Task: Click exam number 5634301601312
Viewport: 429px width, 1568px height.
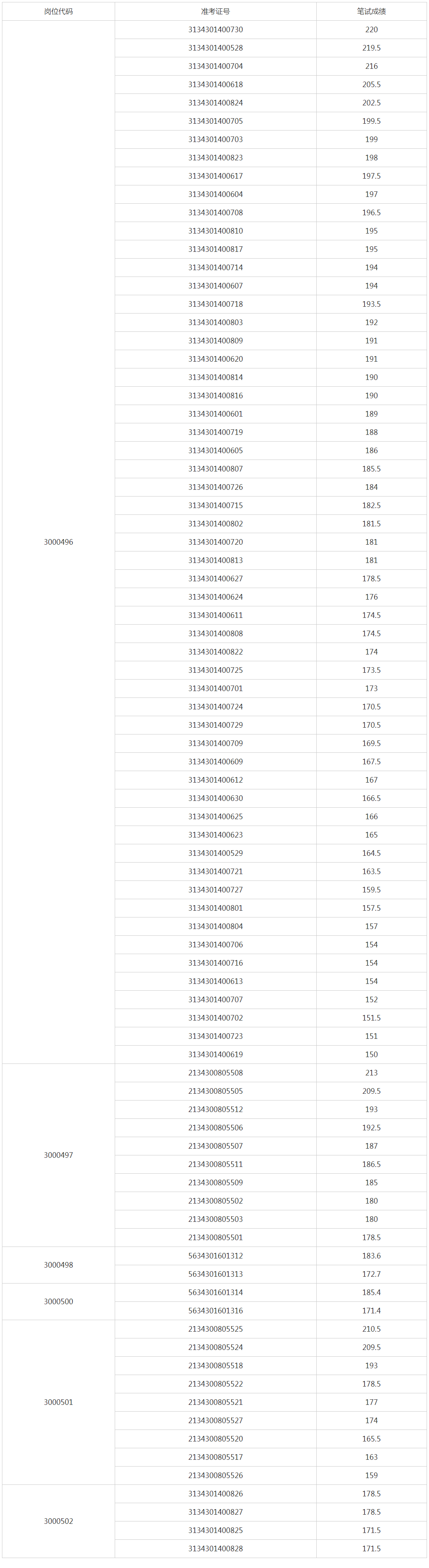Action: tap(216, 1256)
